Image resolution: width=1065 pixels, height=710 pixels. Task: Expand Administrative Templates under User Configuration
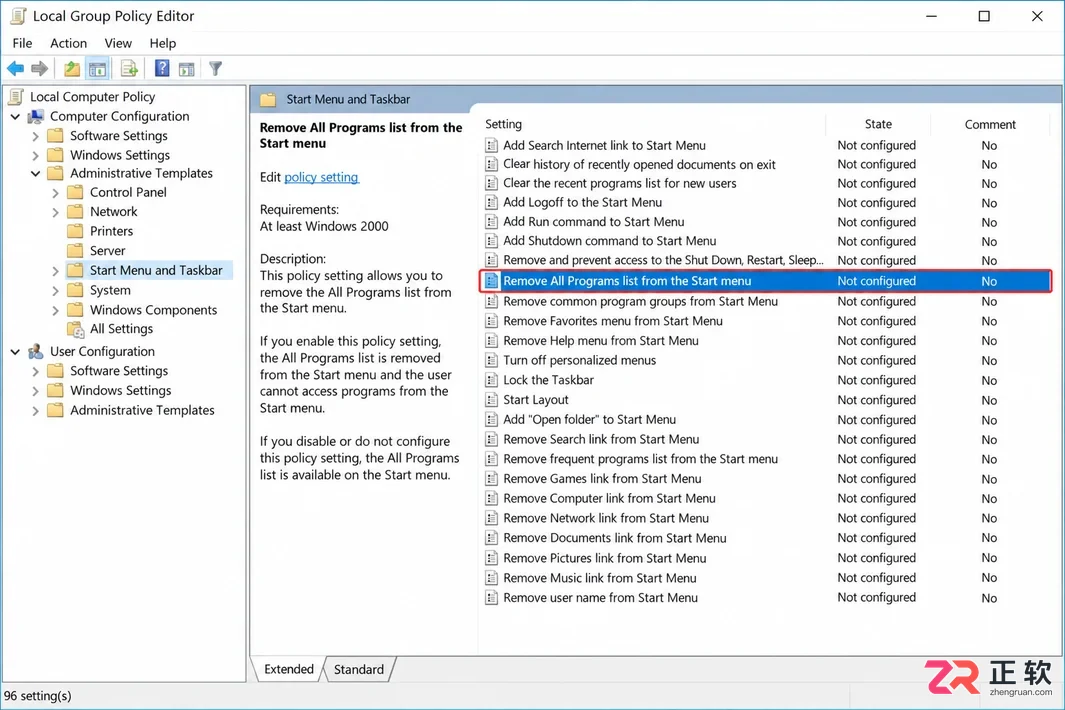[x=35, y=411]
